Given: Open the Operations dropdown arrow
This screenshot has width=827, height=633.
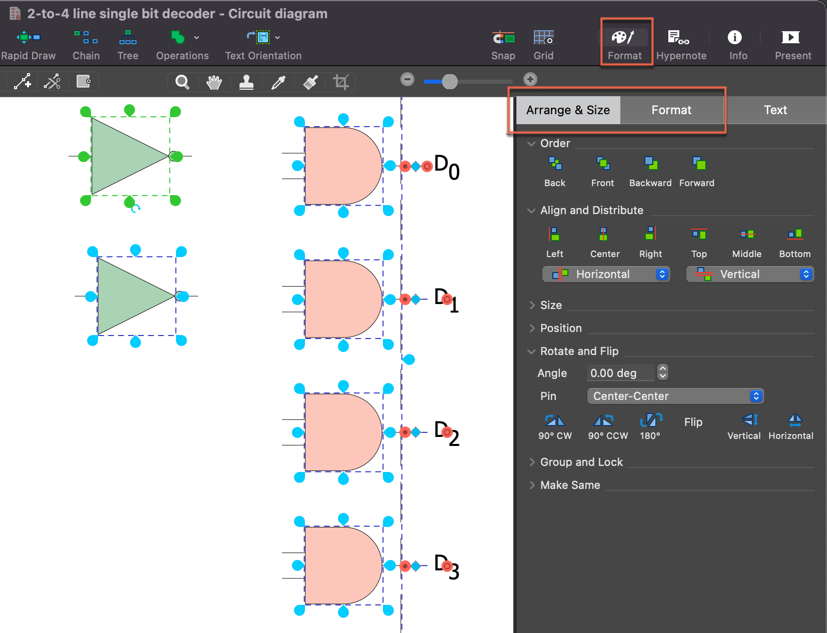Looking at the screenshot, I should click(196, 37).
